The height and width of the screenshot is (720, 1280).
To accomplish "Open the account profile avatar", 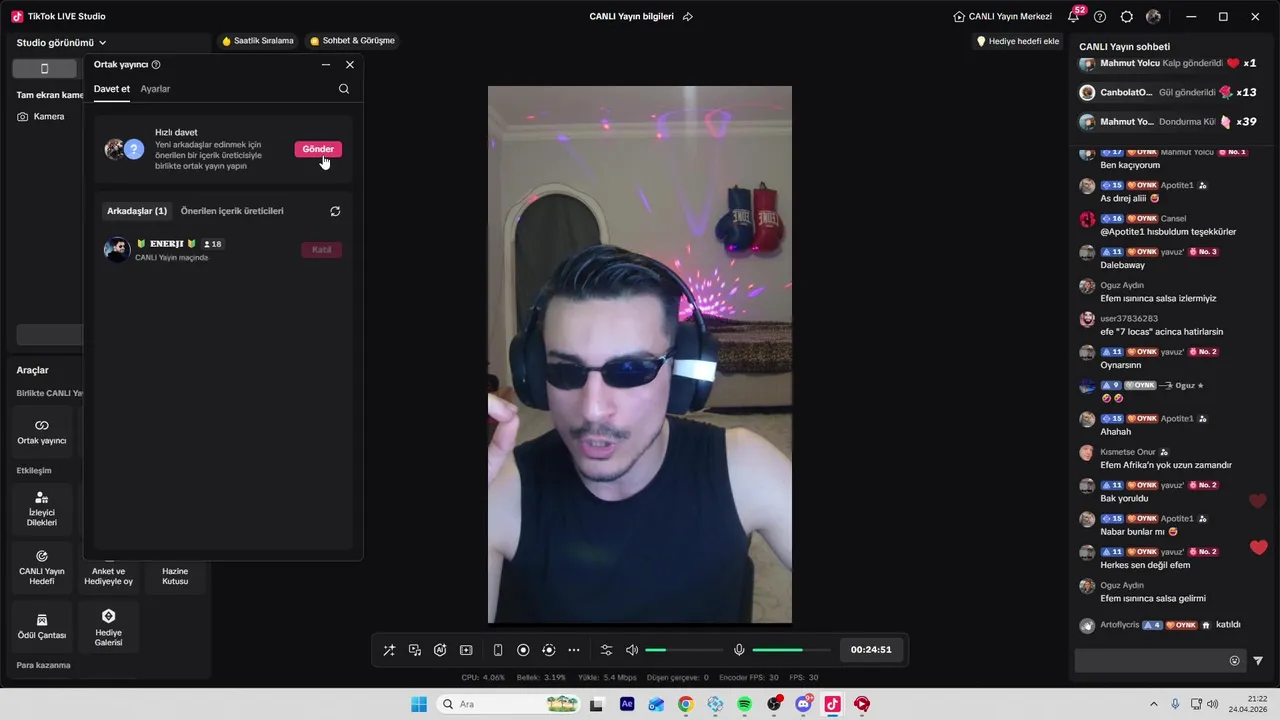I will pyautogui.click(x=1154, y=16).
